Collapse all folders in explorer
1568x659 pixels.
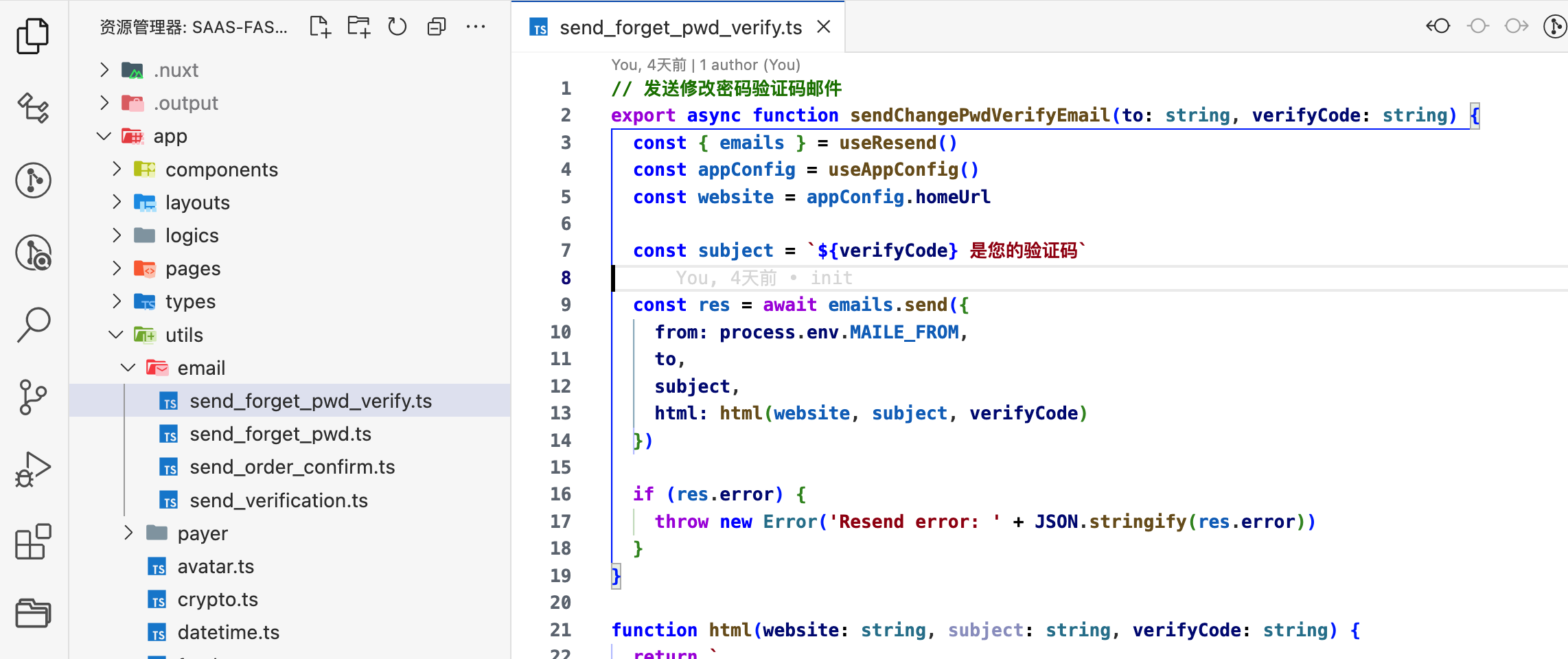tap(437, 27)
